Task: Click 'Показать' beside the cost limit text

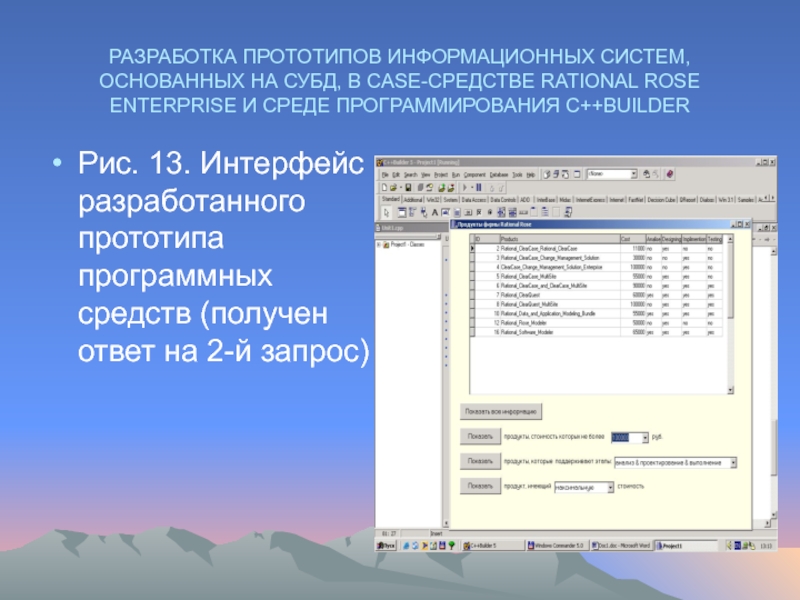Action: click(480, 437)
